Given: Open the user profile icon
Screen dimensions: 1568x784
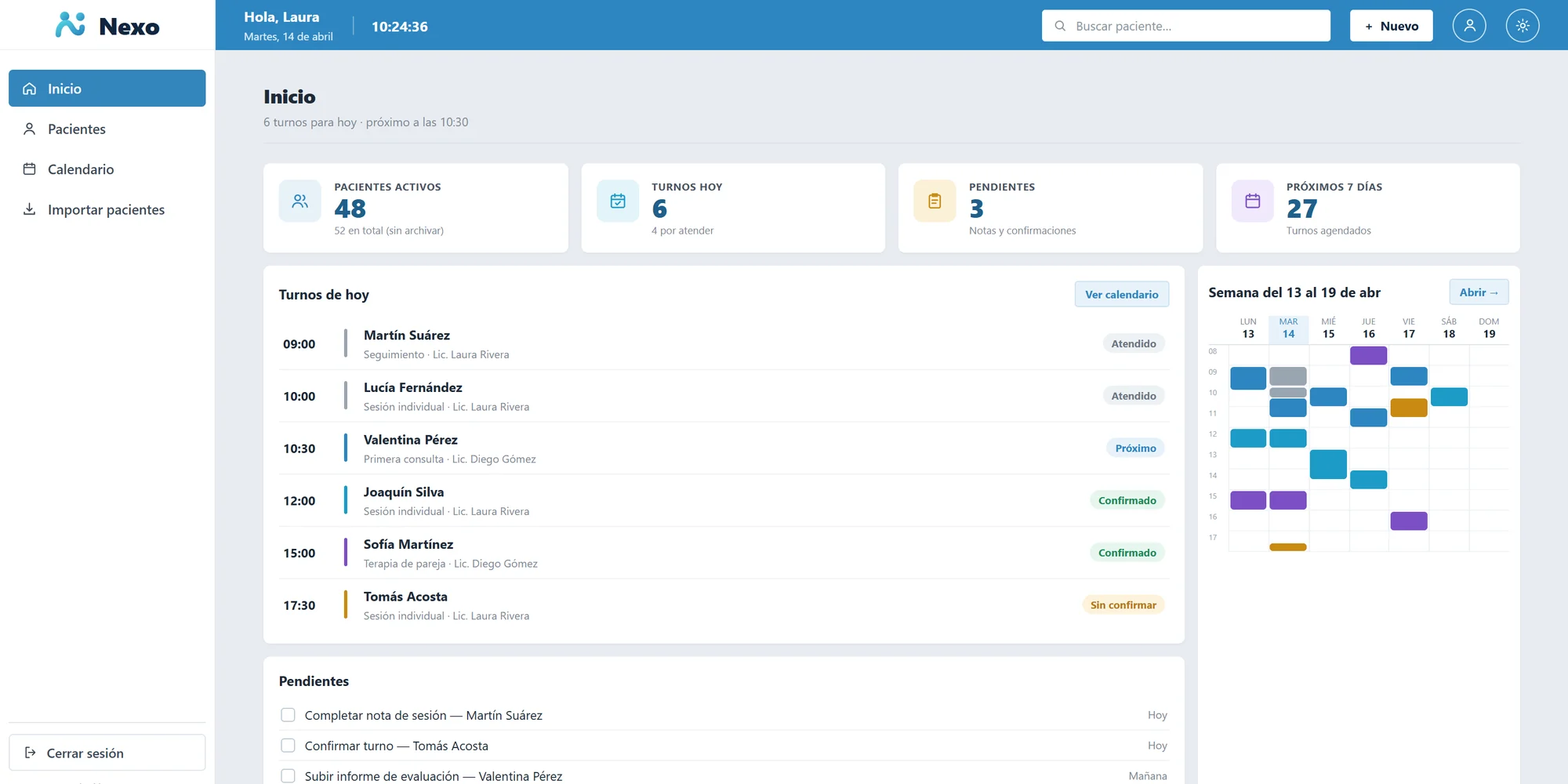Looking at the screenshot, I should pyautogui.click(x=1469, y=26).
